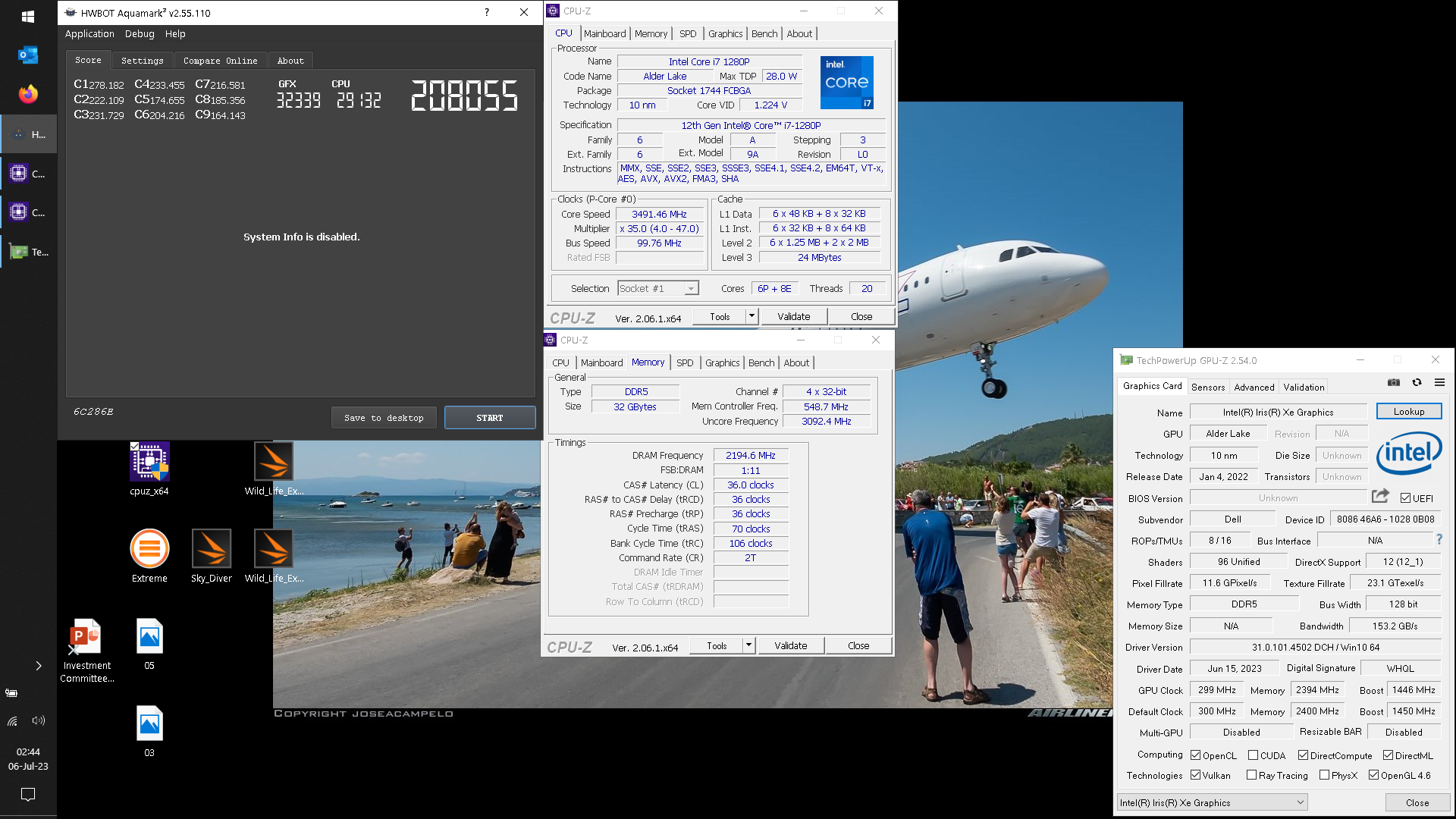Open the Wi-Fi network icon in tray
Image resolution: width=1456 pixels, height=819 pixels.
click(x=13, y=720)
